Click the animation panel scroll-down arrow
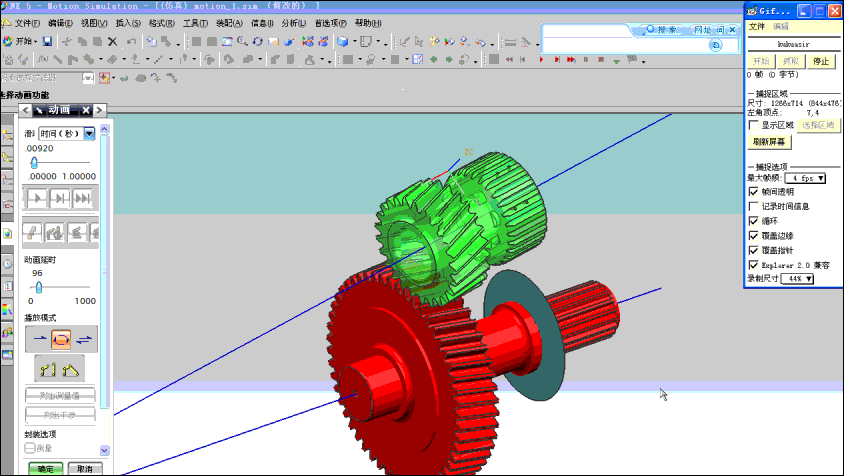Image resolution: width=844 pixels, height=476 pixels. click(x=104, y=450)
